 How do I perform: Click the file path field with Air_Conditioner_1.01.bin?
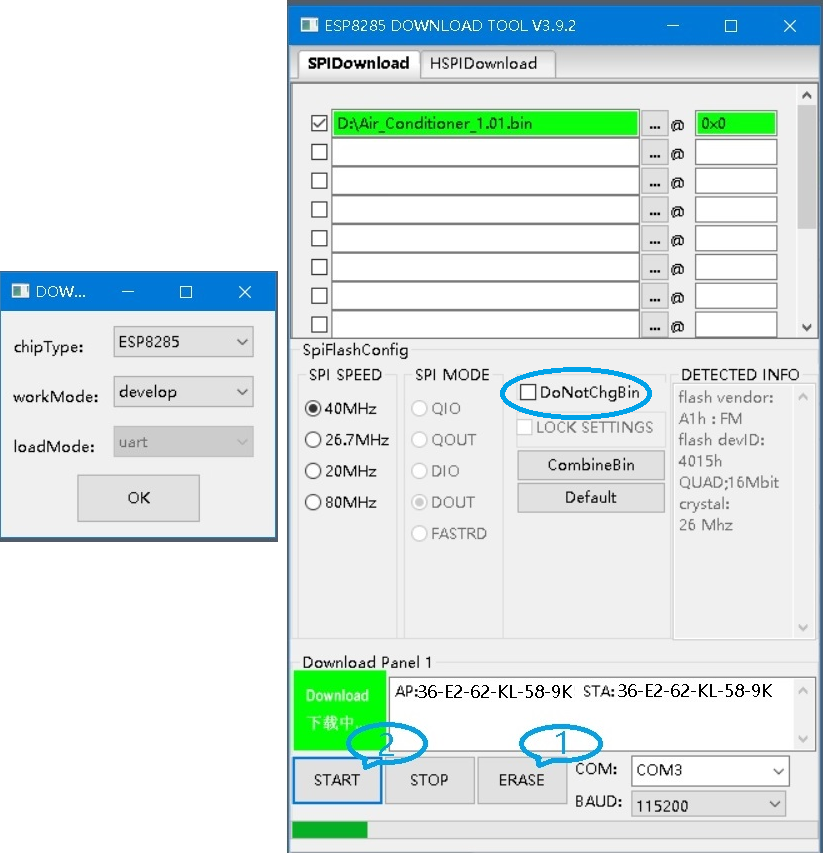tap(485, 123)
